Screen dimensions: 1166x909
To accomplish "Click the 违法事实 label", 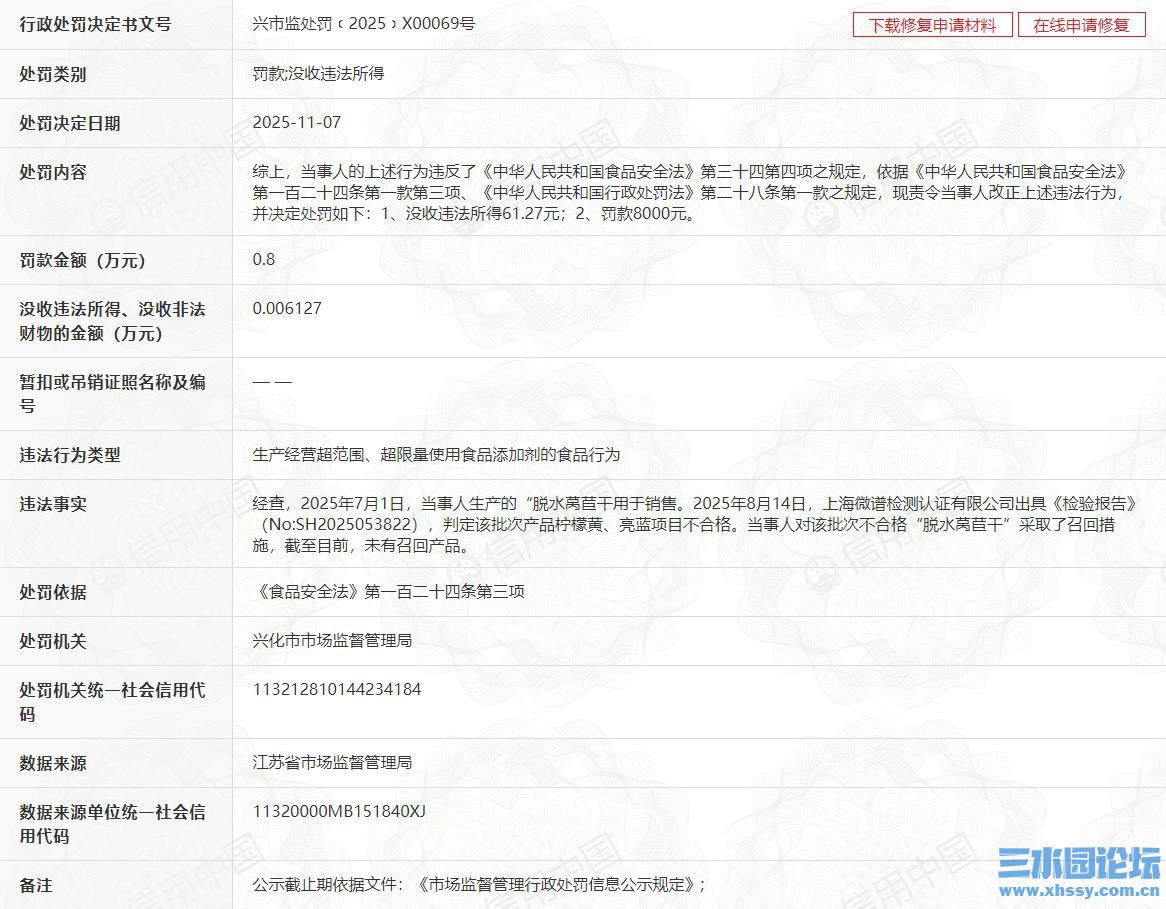I will pyautogui.click(x=53, y=504).
